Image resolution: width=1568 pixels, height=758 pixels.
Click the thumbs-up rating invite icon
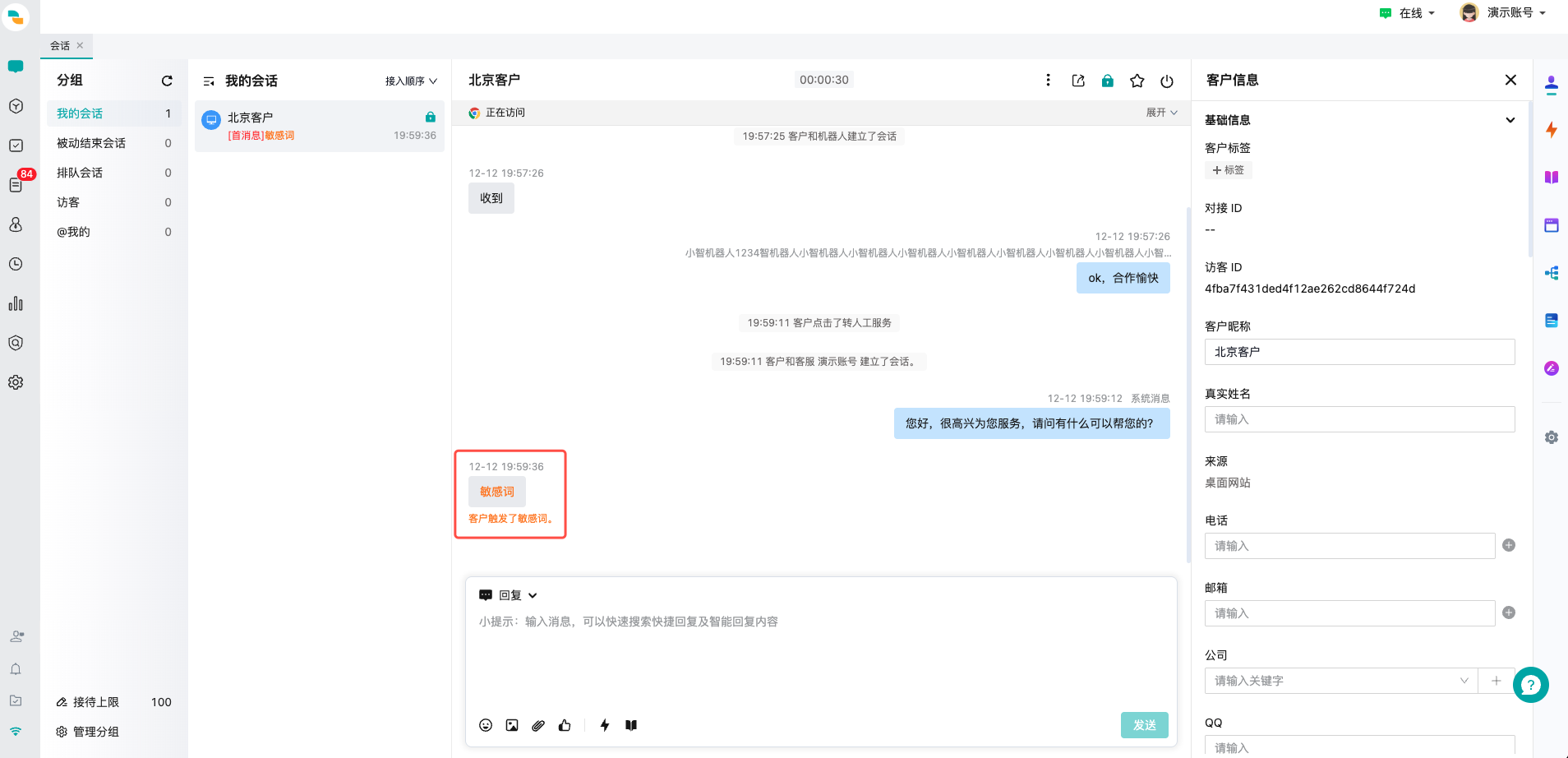[x=565, y=725]
